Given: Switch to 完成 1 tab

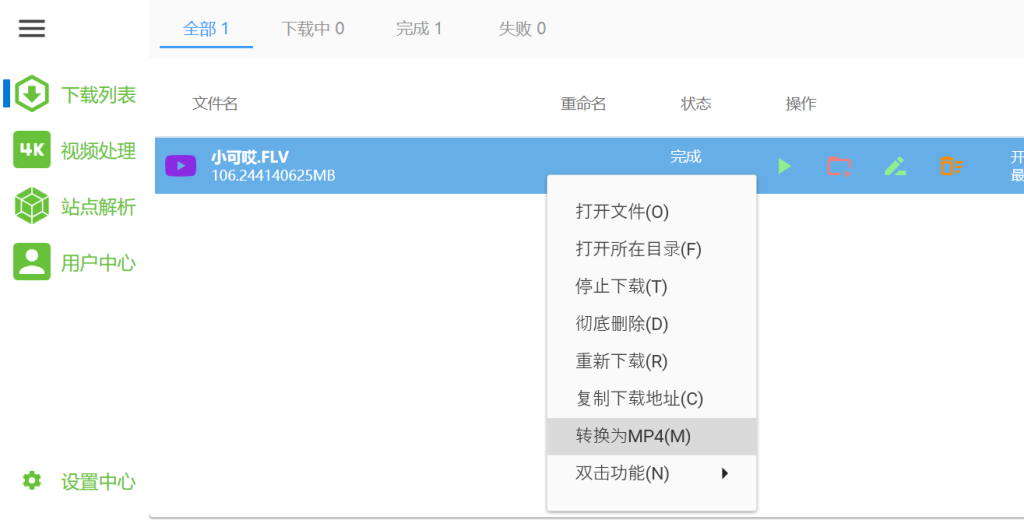Looking at the screenshot, I should pos(419,29).
